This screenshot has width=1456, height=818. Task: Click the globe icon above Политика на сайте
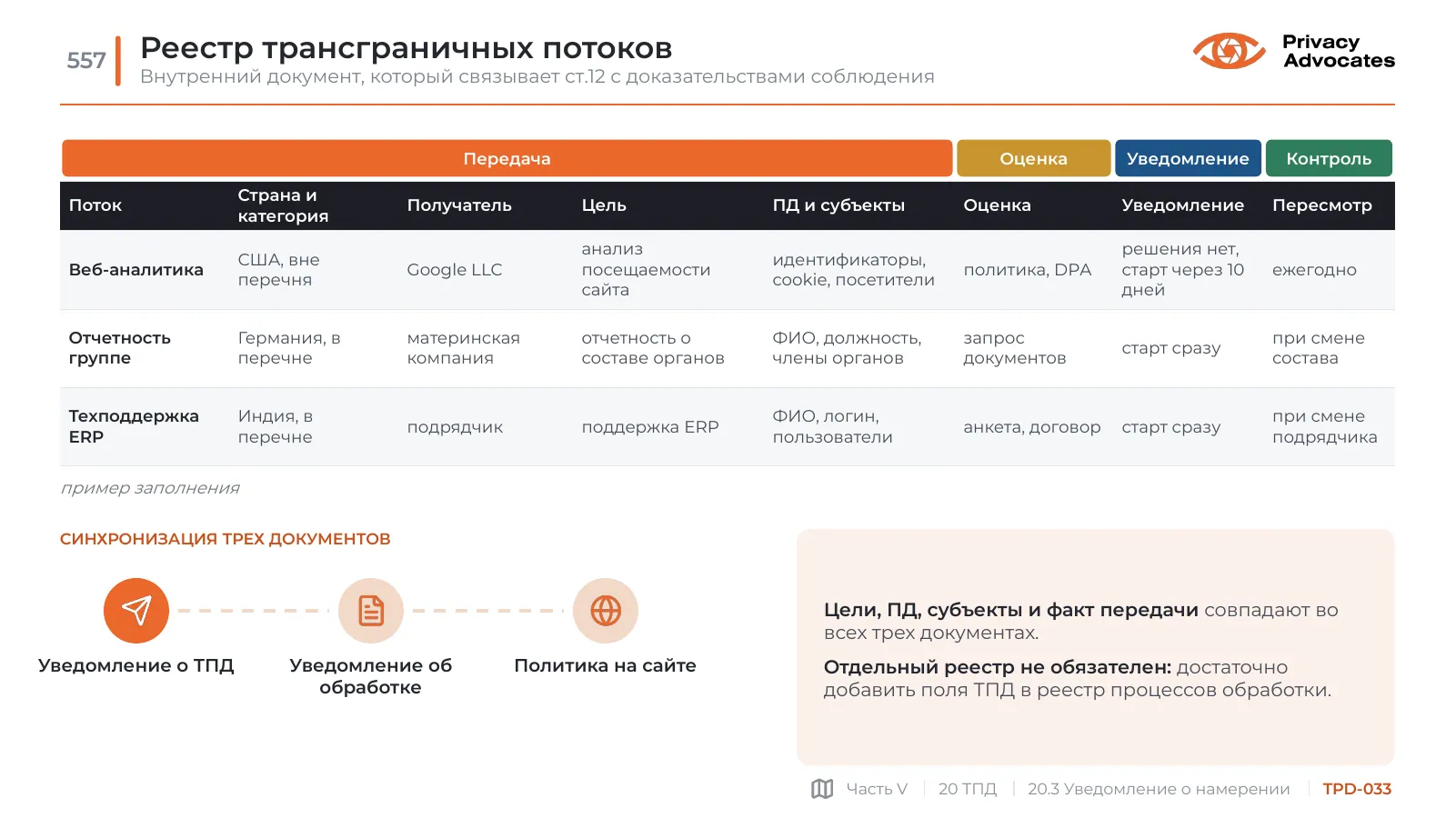pyautogui.click(x=606, y=611)
